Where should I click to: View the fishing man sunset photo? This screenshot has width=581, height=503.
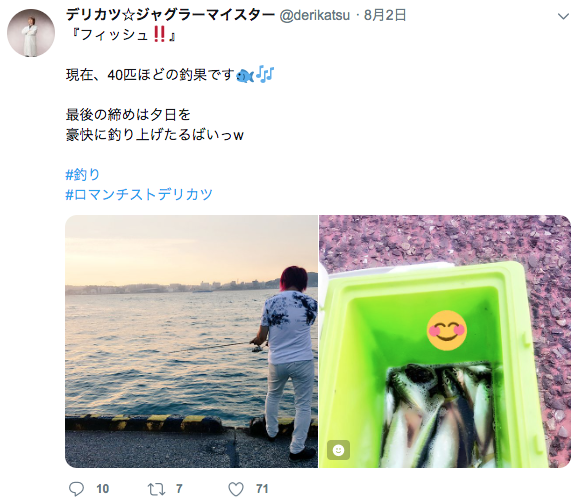coord(191,341)
